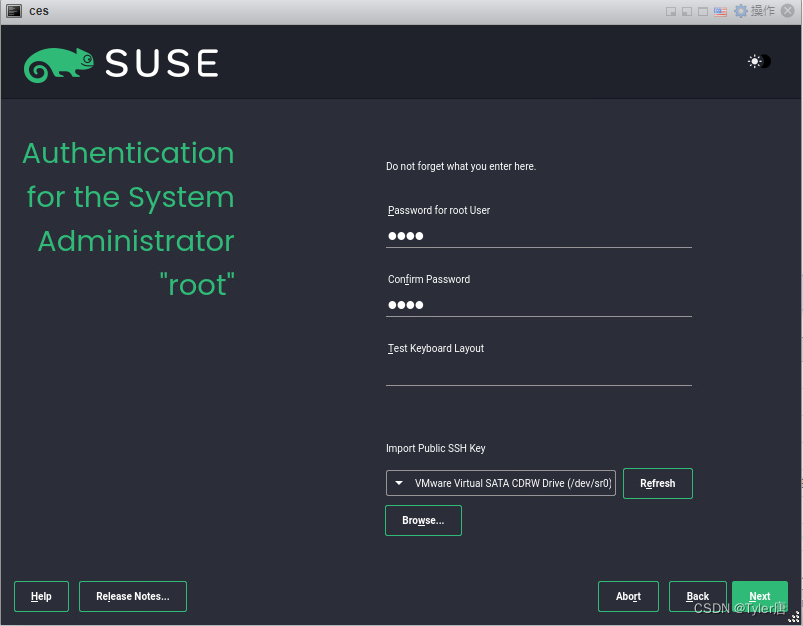This screenshot has height=626, width=803.
Task: Click the Confirm Password field
Action: tap(538, 305)
